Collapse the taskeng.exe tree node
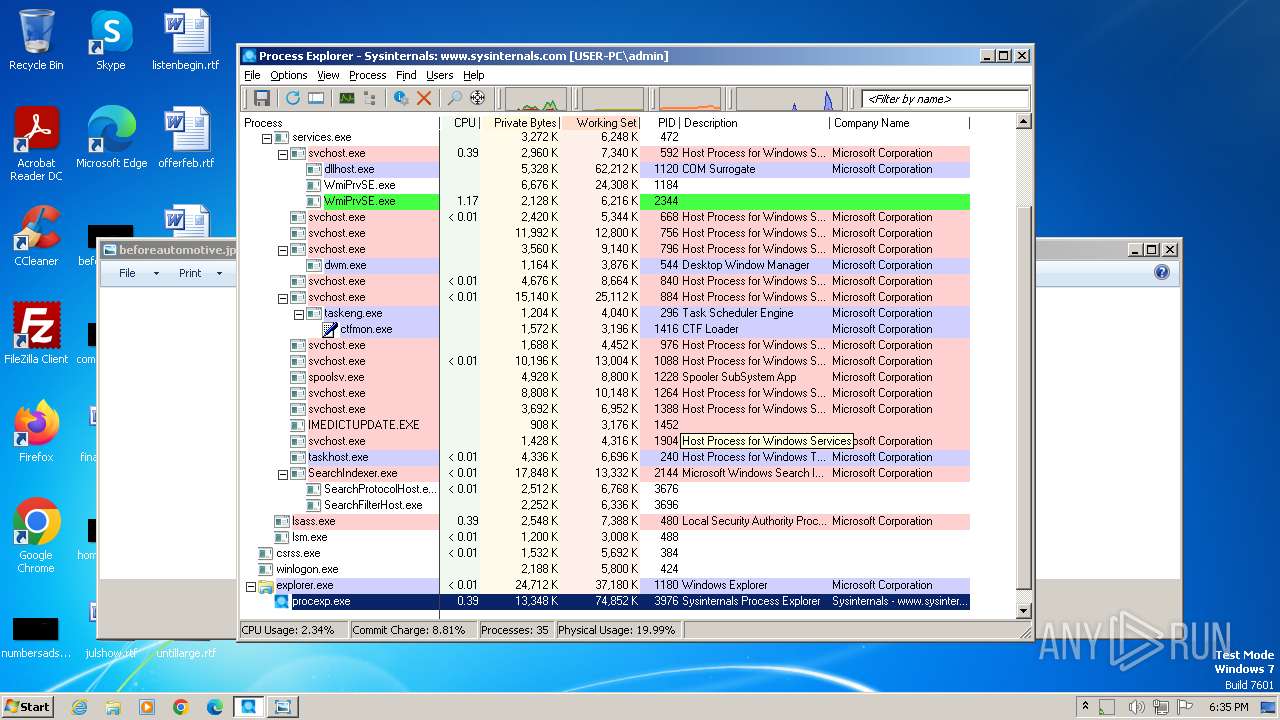 tap(299, 313)
